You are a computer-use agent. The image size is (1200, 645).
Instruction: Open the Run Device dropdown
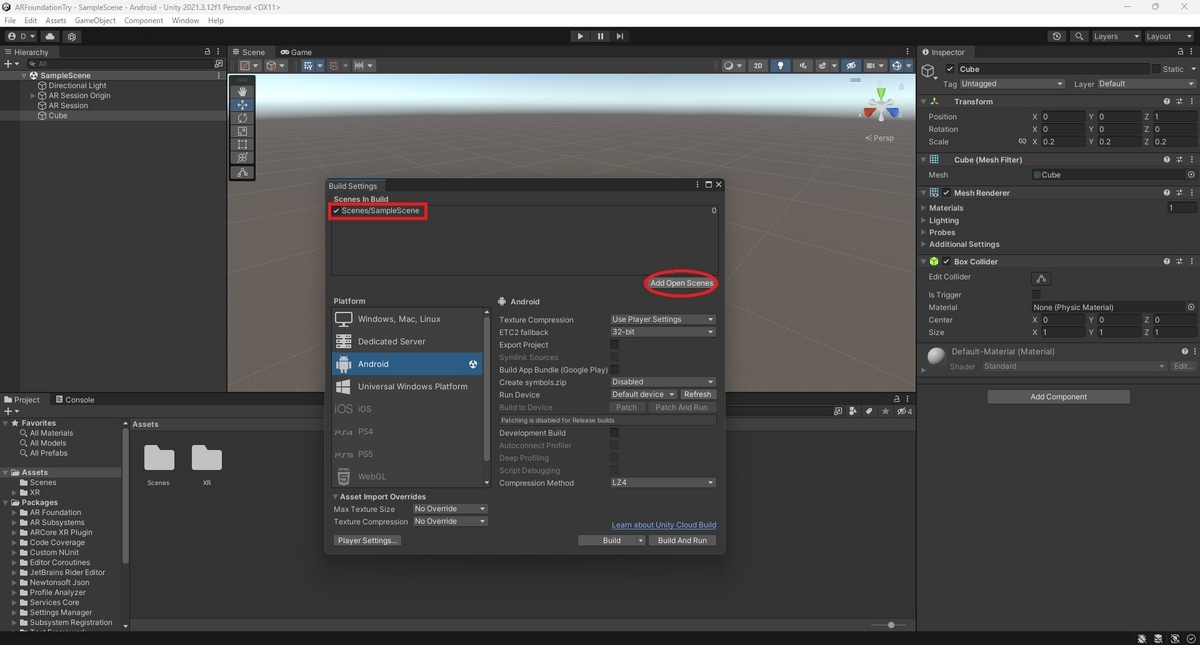click(x=643, y=394)
